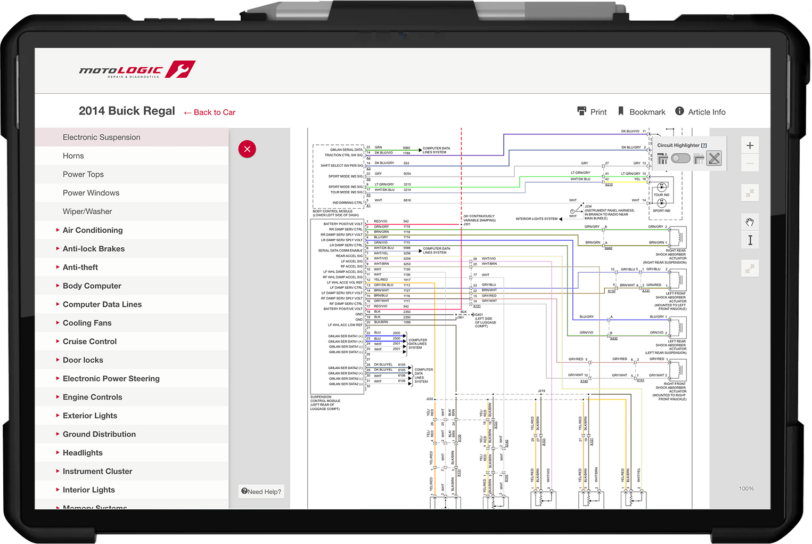Click the expand diagram arrows icon
The height and width of the screenshot is (544, 812).
click(750, 268)
